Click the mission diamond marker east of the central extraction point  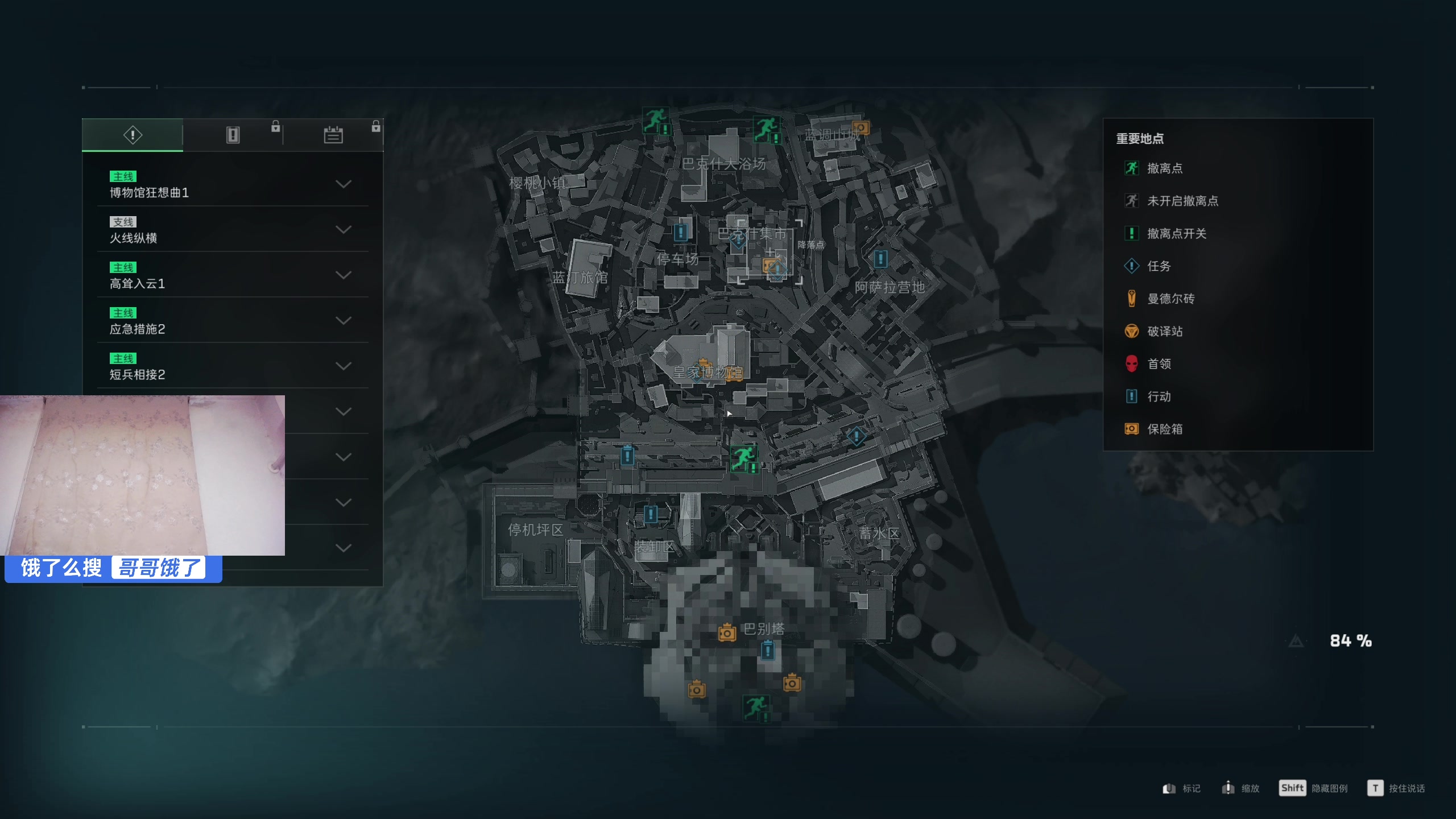pos(856,436)
